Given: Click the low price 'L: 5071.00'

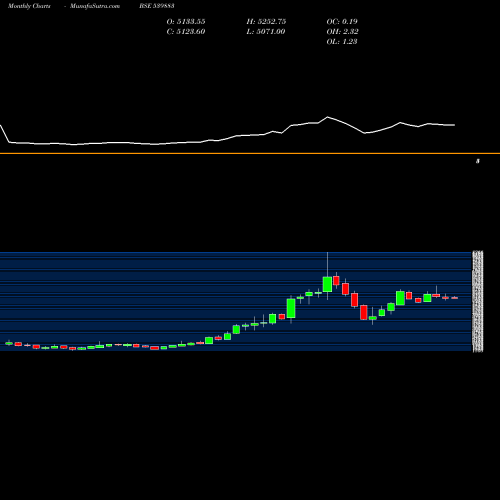Looking at the screenshot, I should pos(266,32).
